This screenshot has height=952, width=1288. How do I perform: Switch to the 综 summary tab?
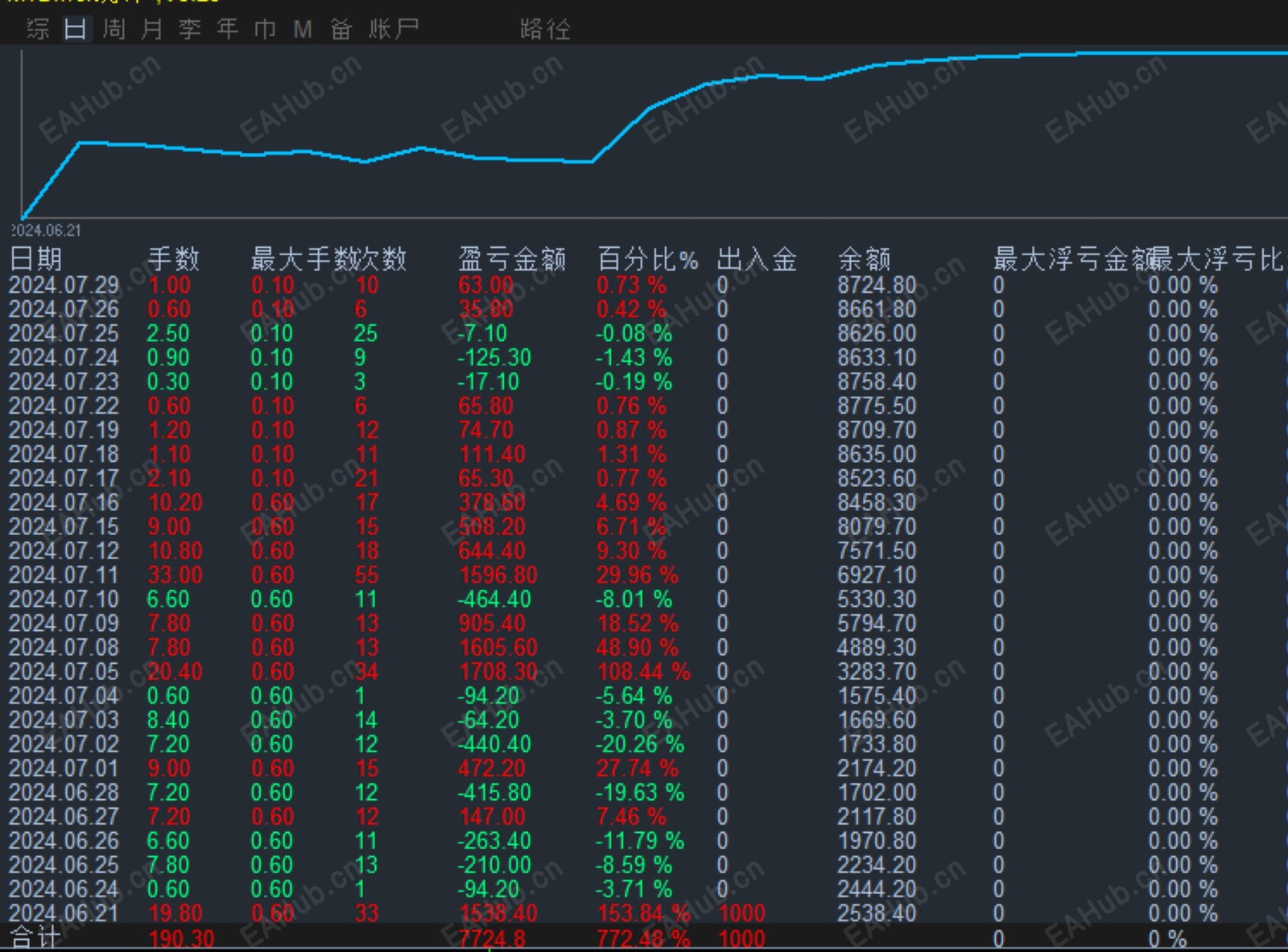[x=38, y=30]
